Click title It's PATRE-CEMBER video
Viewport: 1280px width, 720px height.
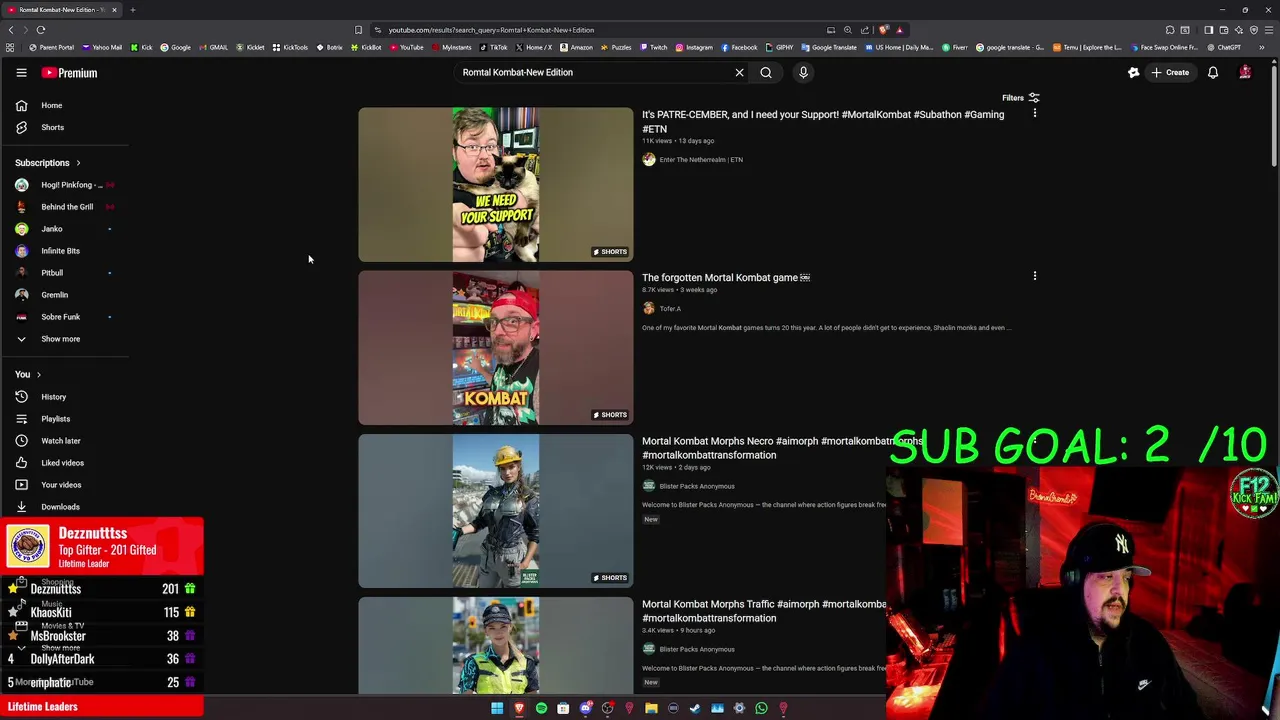tap(823, 121)
